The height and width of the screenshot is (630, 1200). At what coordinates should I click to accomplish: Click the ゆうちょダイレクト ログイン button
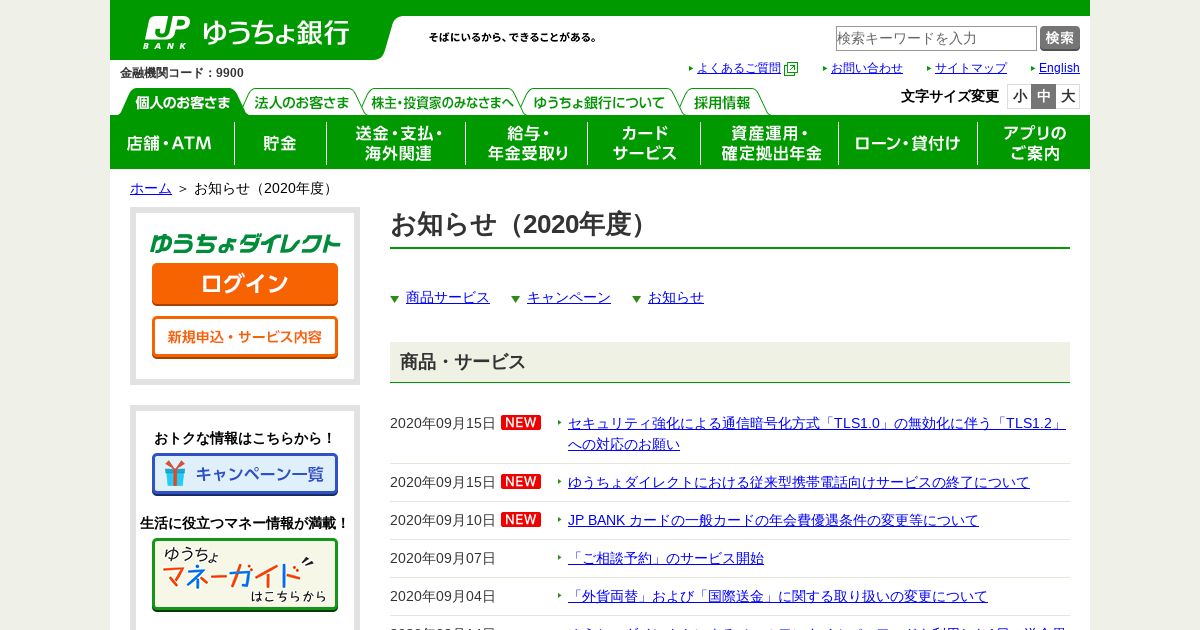245,284
